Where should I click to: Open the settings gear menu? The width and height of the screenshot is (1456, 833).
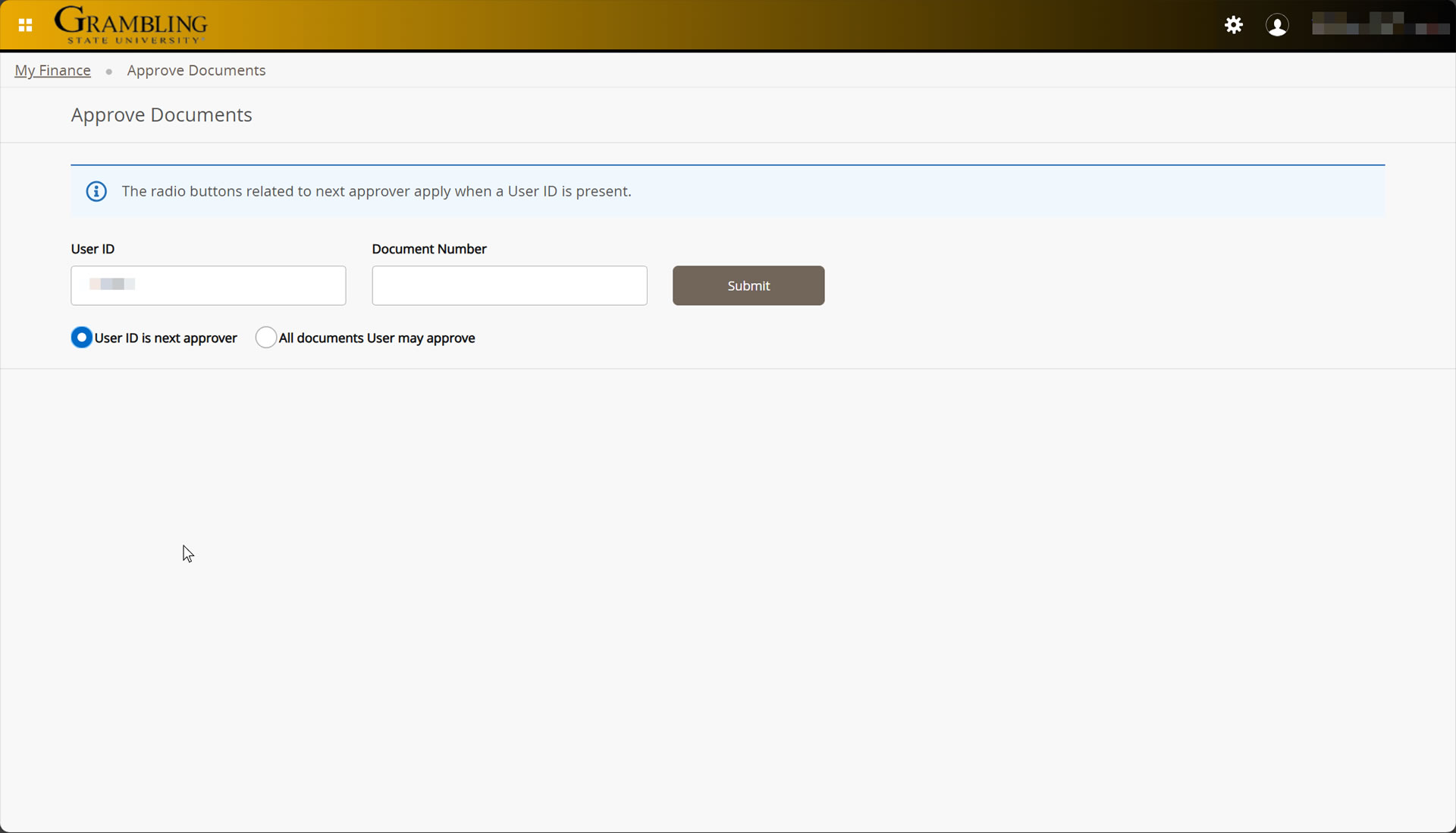point(1233,24)
